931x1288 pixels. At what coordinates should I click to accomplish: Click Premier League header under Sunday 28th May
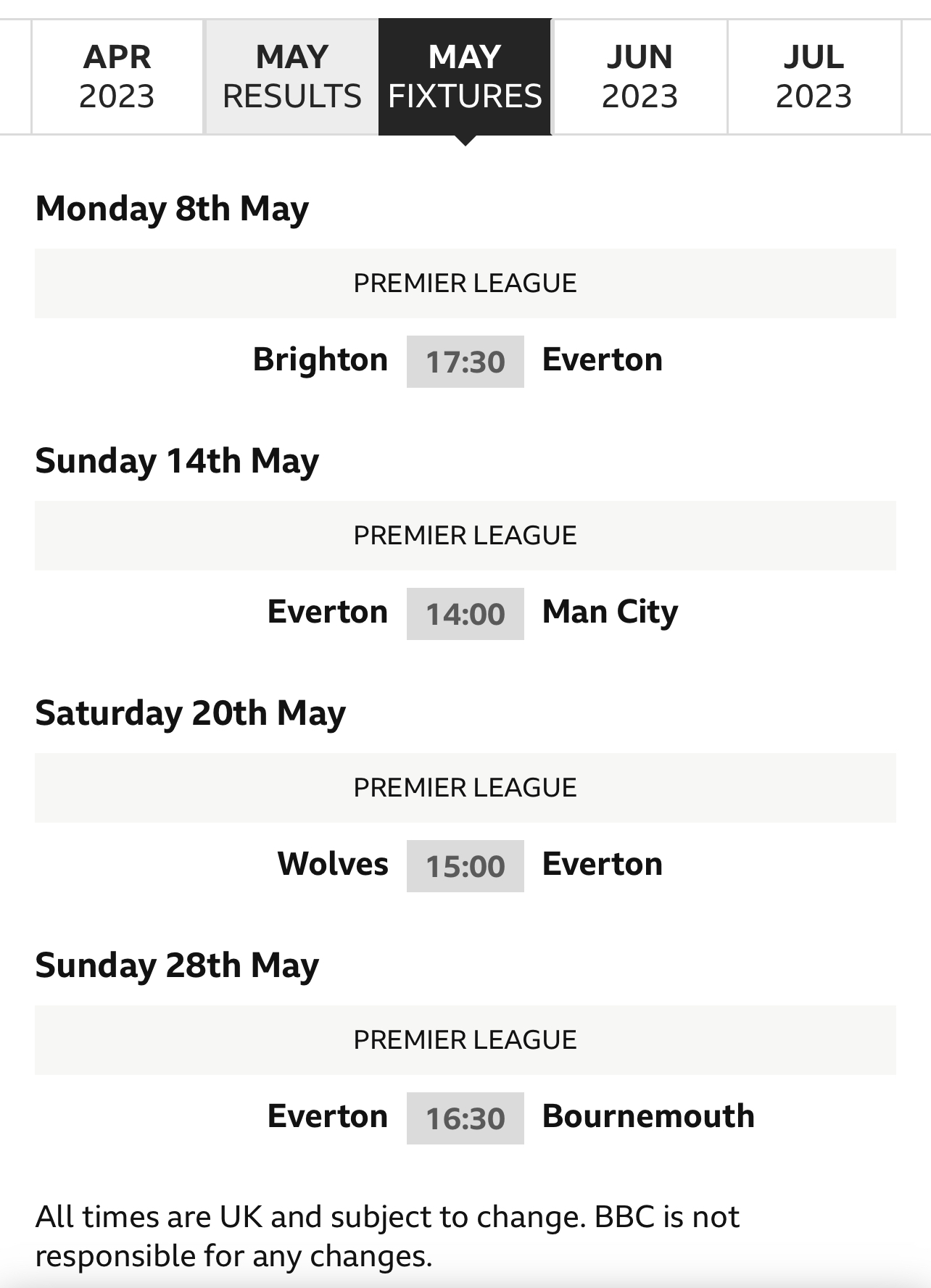(x=465, y=1040)
